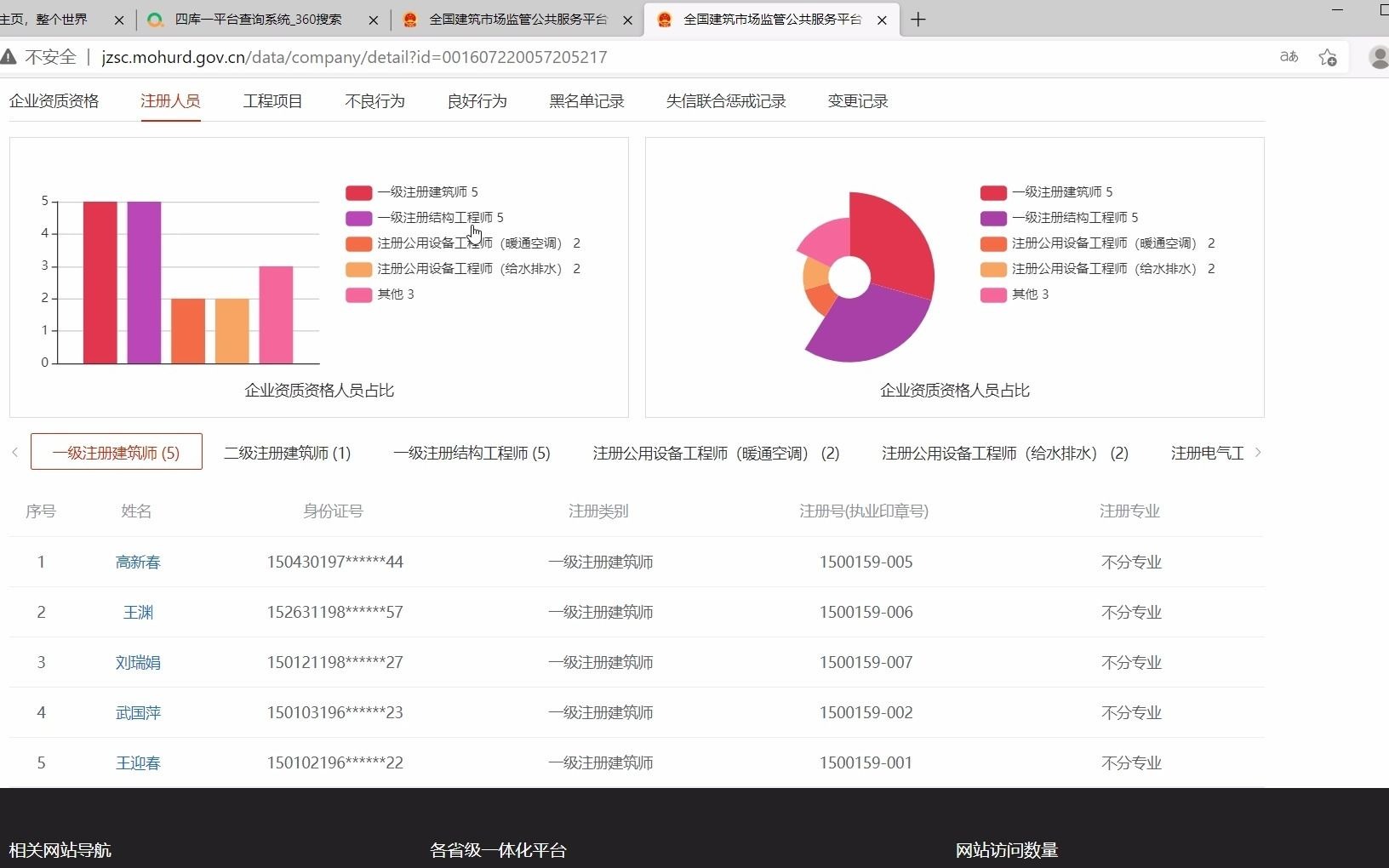
Task: Click the 不安全 security warning icon
Action: tap(9, 57)
